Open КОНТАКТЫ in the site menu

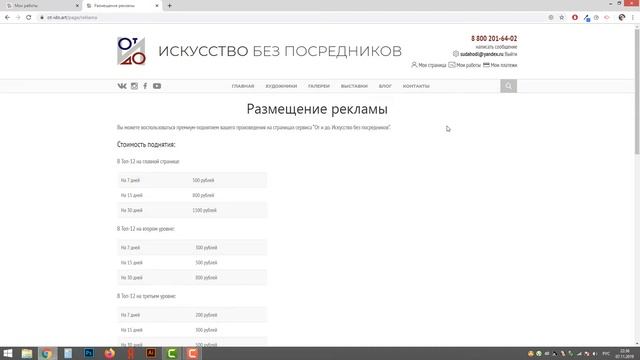click(x=416, y=86)
